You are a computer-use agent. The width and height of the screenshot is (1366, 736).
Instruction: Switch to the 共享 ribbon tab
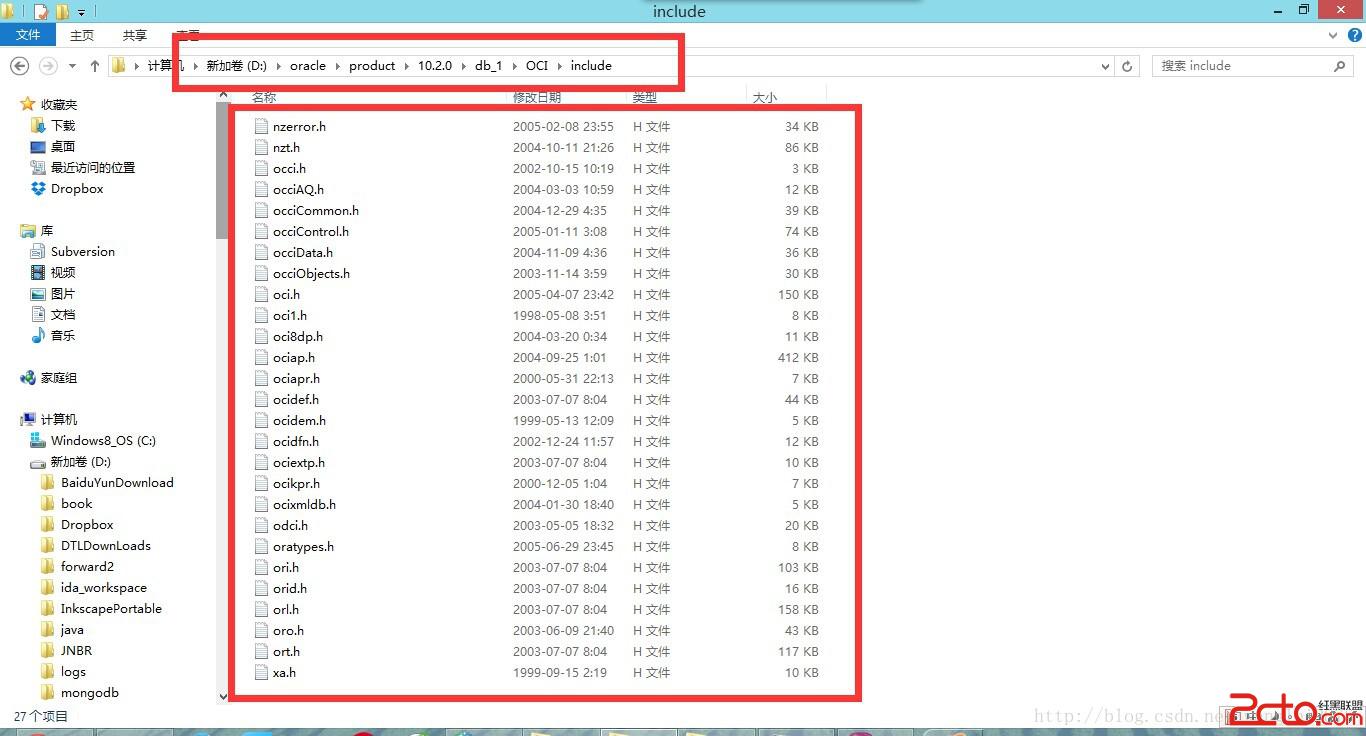pyautogui.click(x=135, y=35)
